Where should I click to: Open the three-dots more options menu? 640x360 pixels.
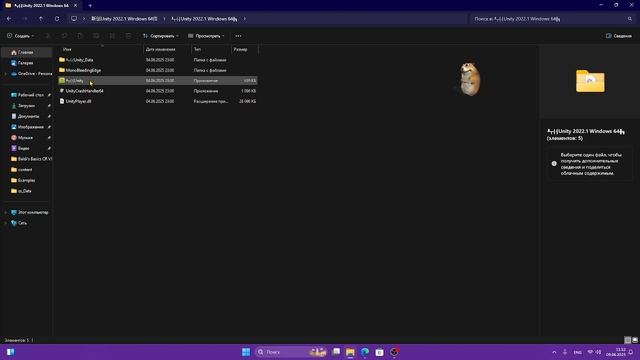[238, 36]
